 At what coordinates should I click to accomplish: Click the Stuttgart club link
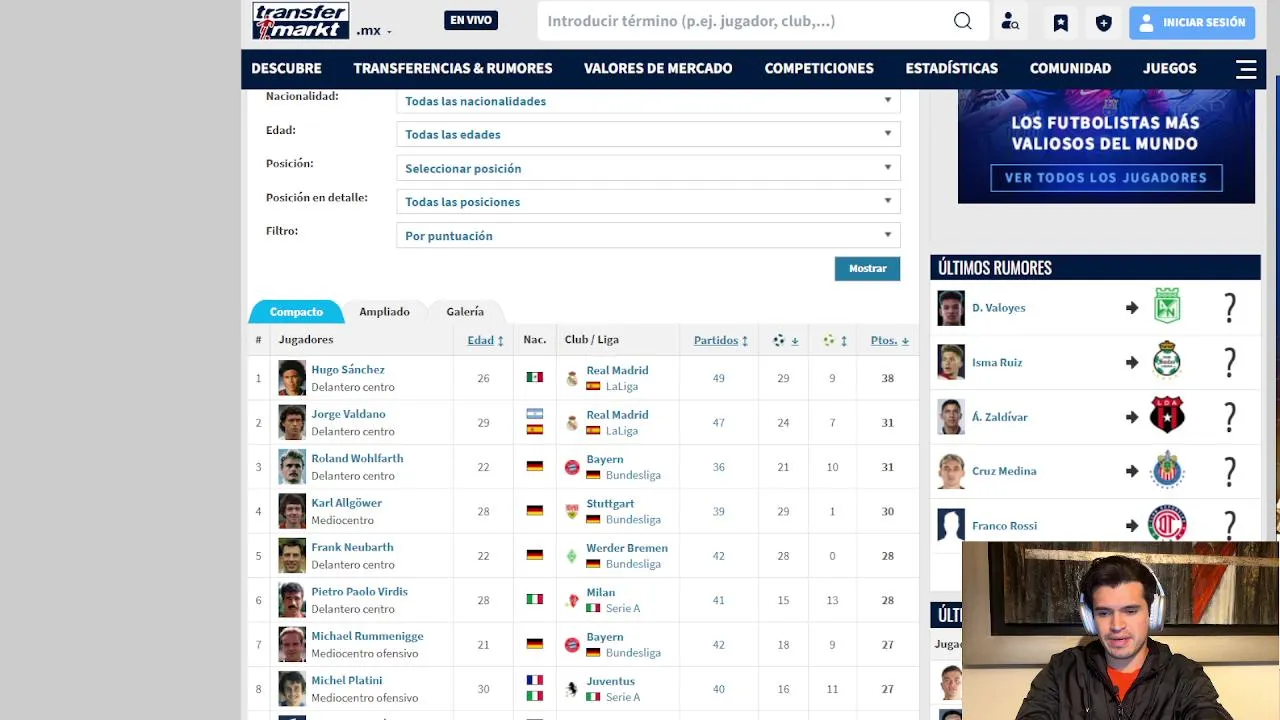(610, 504)
